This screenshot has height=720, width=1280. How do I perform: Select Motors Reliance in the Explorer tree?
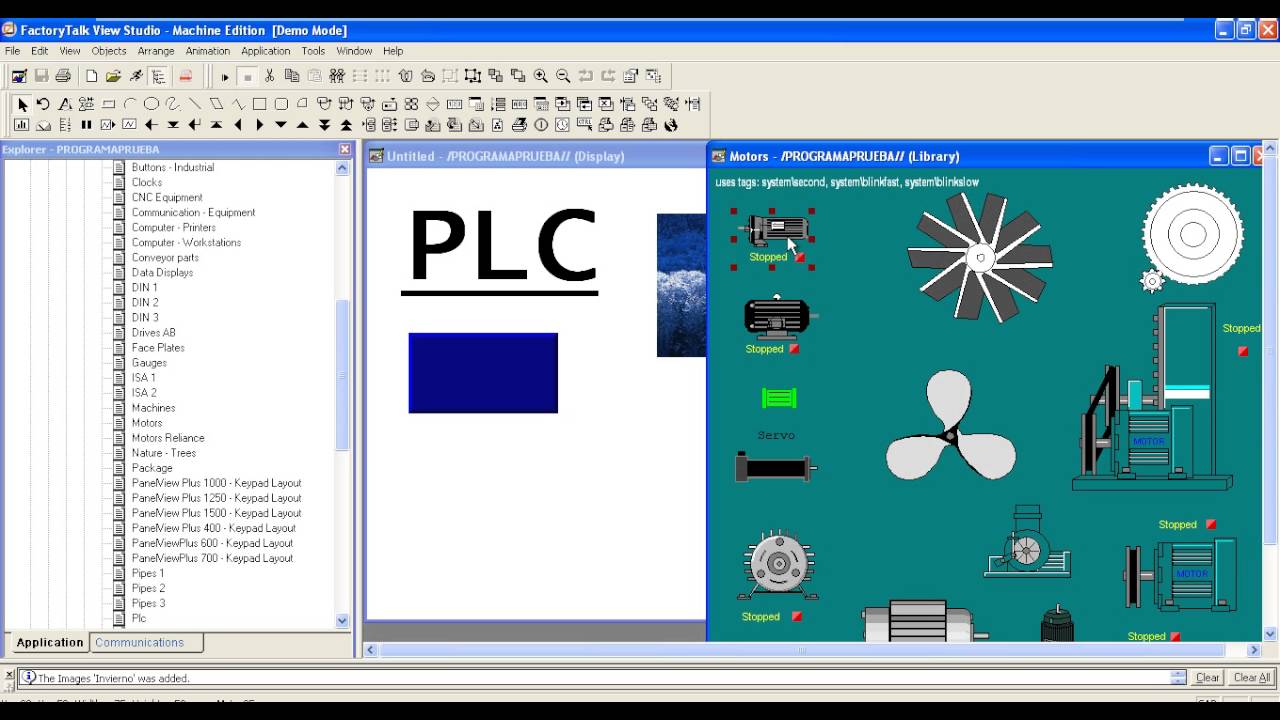coord(168,438)
